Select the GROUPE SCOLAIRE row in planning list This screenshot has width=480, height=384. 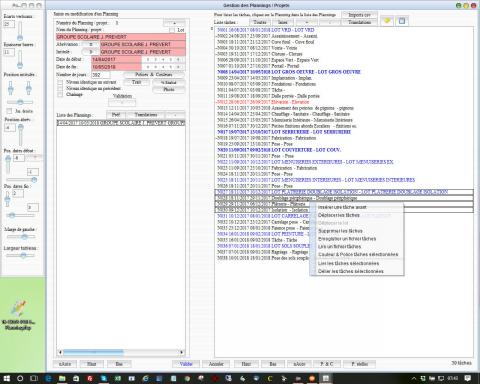tap(121, 123)
